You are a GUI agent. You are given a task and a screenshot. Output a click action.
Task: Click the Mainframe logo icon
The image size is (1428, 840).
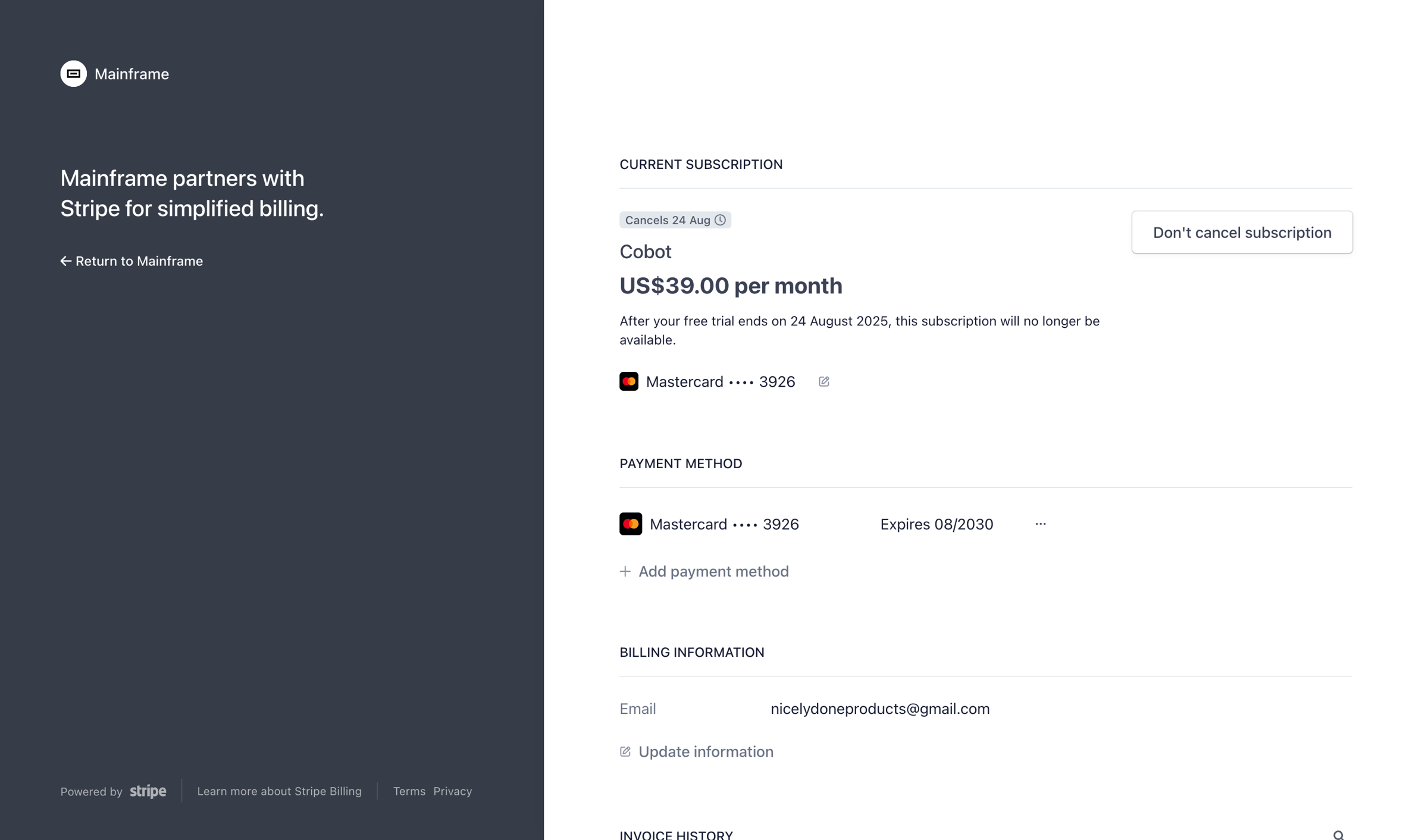pyautogui.click(x=73, y=74)
